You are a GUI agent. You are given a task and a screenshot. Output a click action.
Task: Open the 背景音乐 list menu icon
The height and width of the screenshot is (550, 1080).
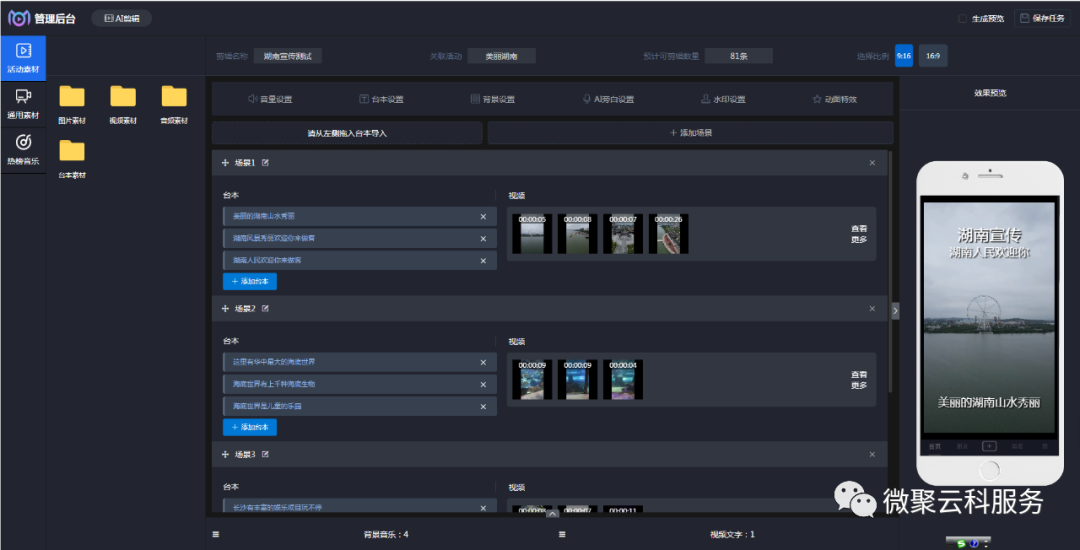tap(216, 535)
